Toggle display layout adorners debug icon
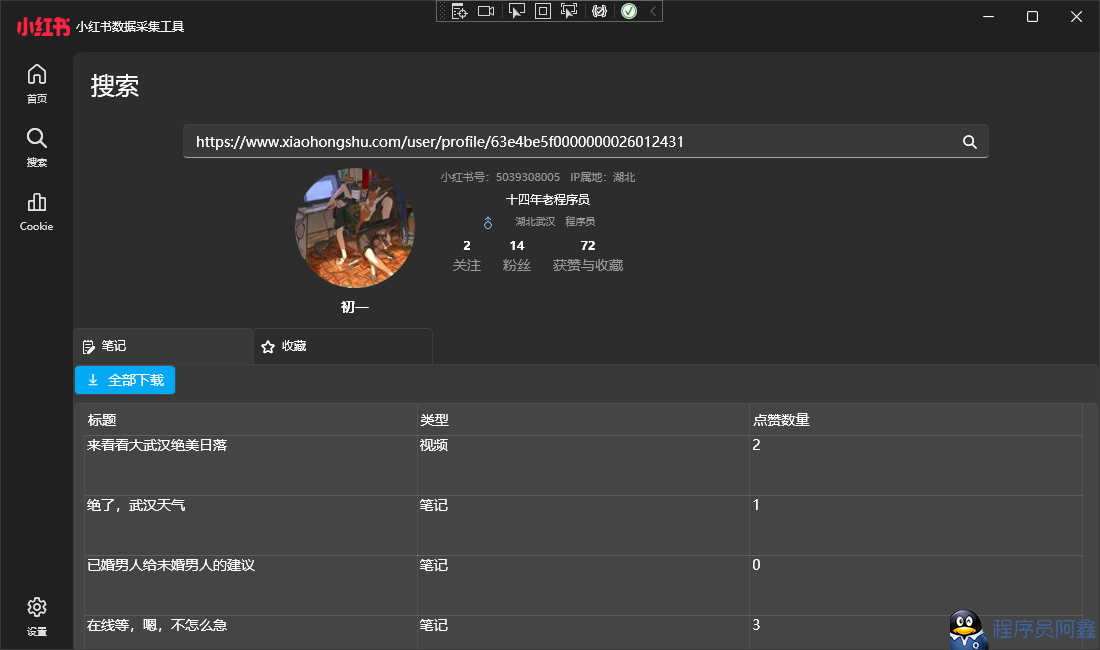 [543, 11]
